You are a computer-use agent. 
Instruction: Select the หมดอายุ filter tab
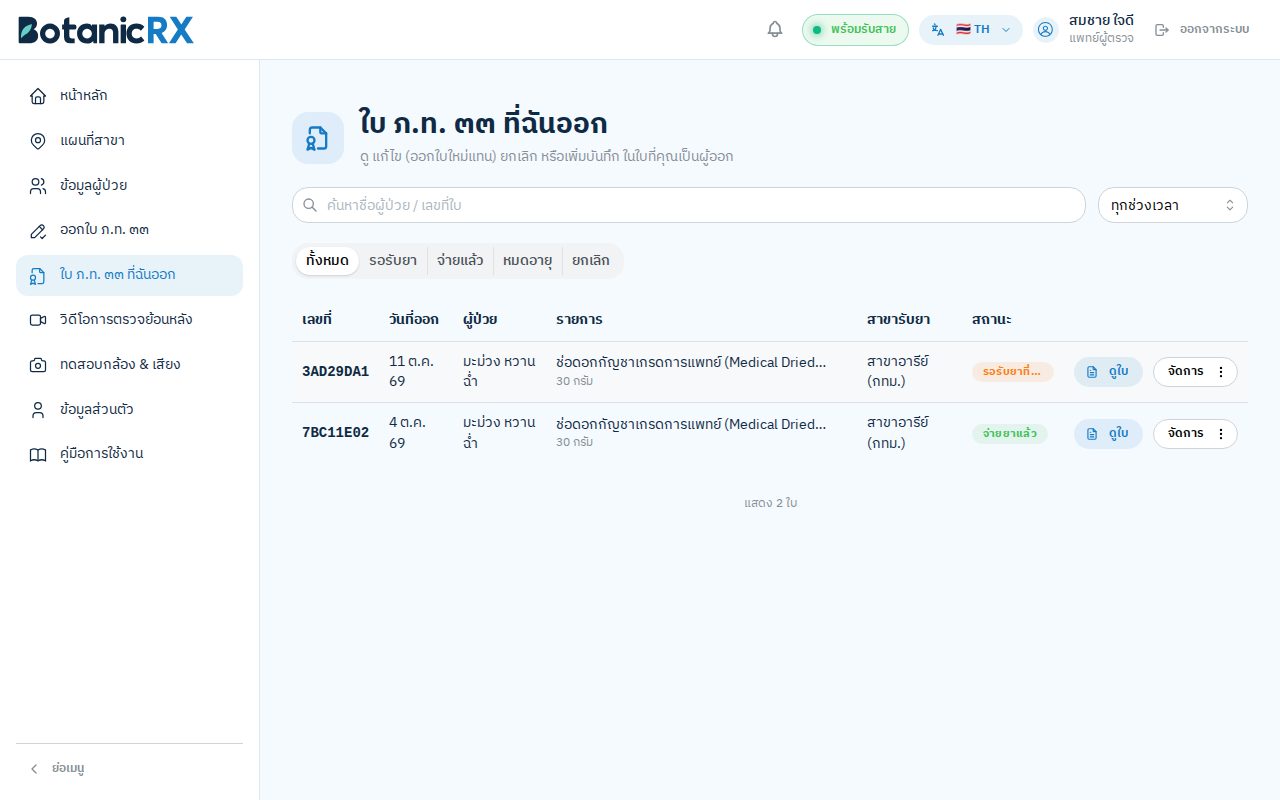click(528, 261)
